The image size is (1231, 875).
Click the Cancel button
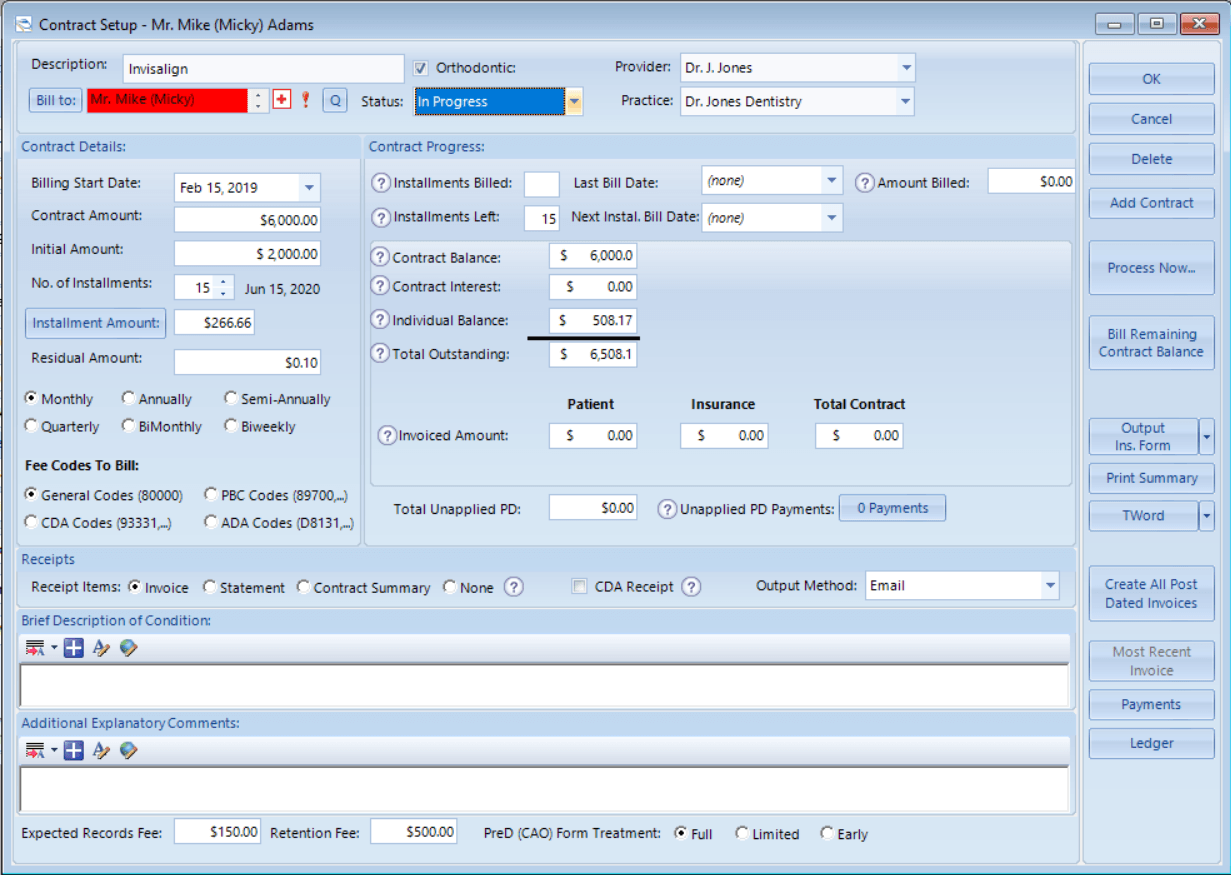click(1151, 119)
